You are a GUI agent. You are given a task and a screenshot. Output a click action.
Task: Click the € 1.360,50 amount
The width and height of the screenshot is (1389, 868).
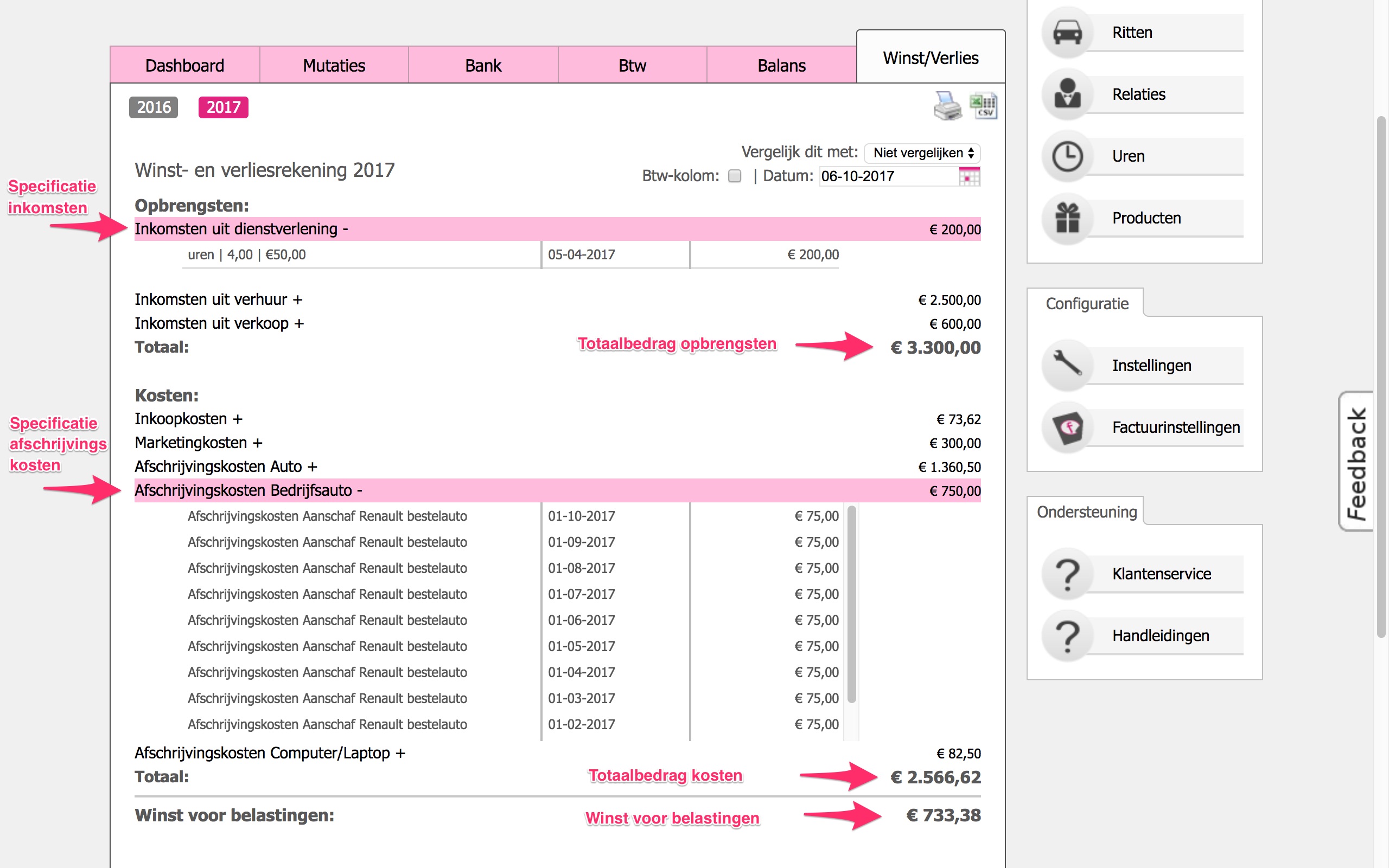coord(950,467)
